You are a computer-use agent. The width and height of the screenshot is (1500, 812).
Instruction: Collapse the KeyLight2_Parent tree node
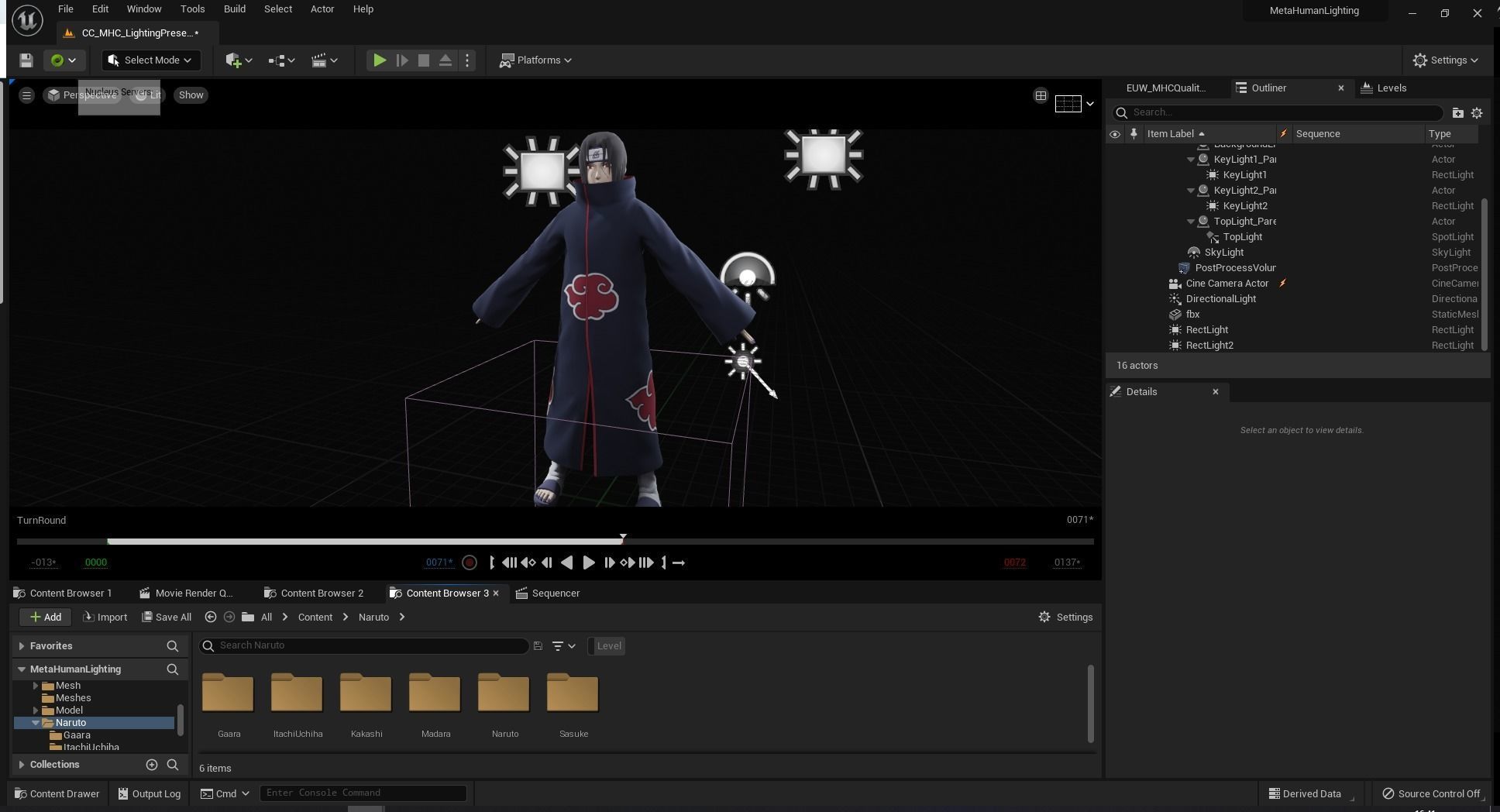click(x=1191, y=191)
